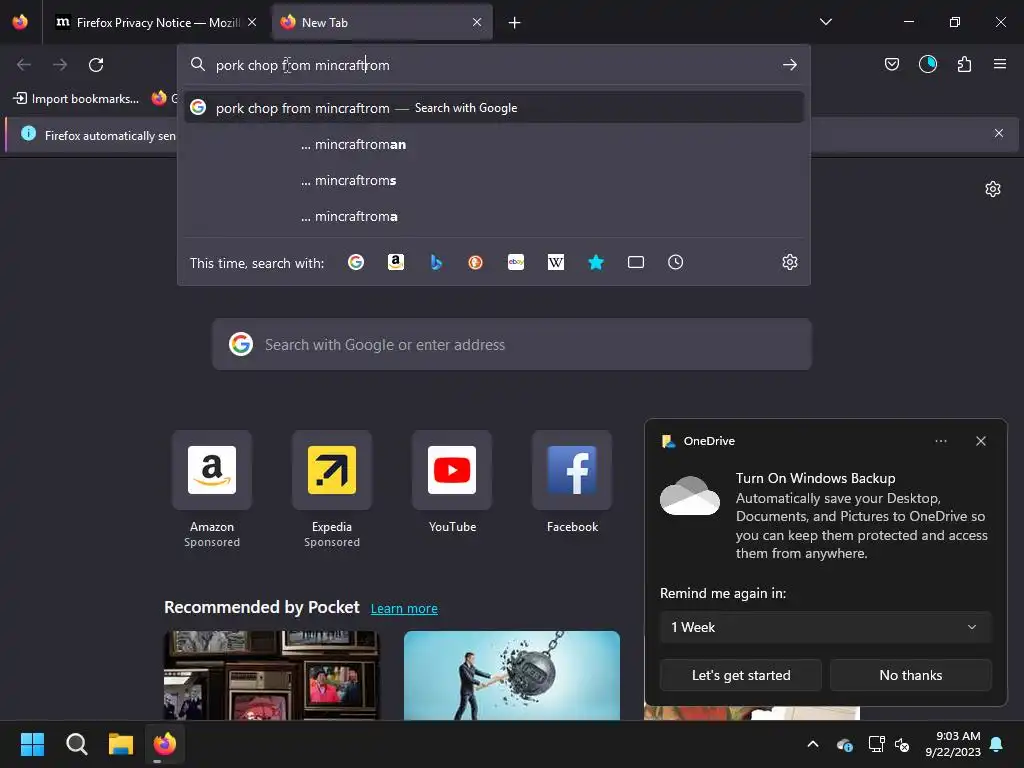The height and width of the screenshot is (768, 1024).
Task: Open the new tab personalize gear
Action: click(993, 189)
